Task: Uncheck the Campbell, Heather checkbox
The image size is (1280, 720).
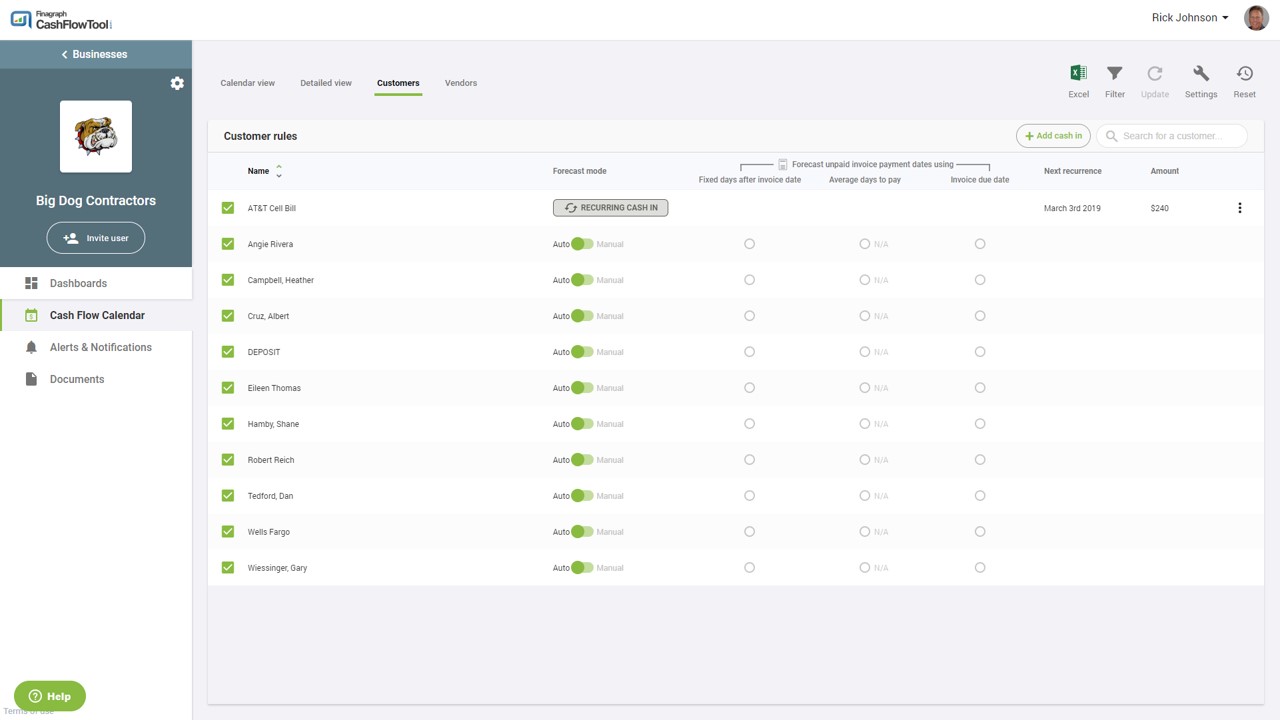Action: pyautogui.click(x=228, y=280)
